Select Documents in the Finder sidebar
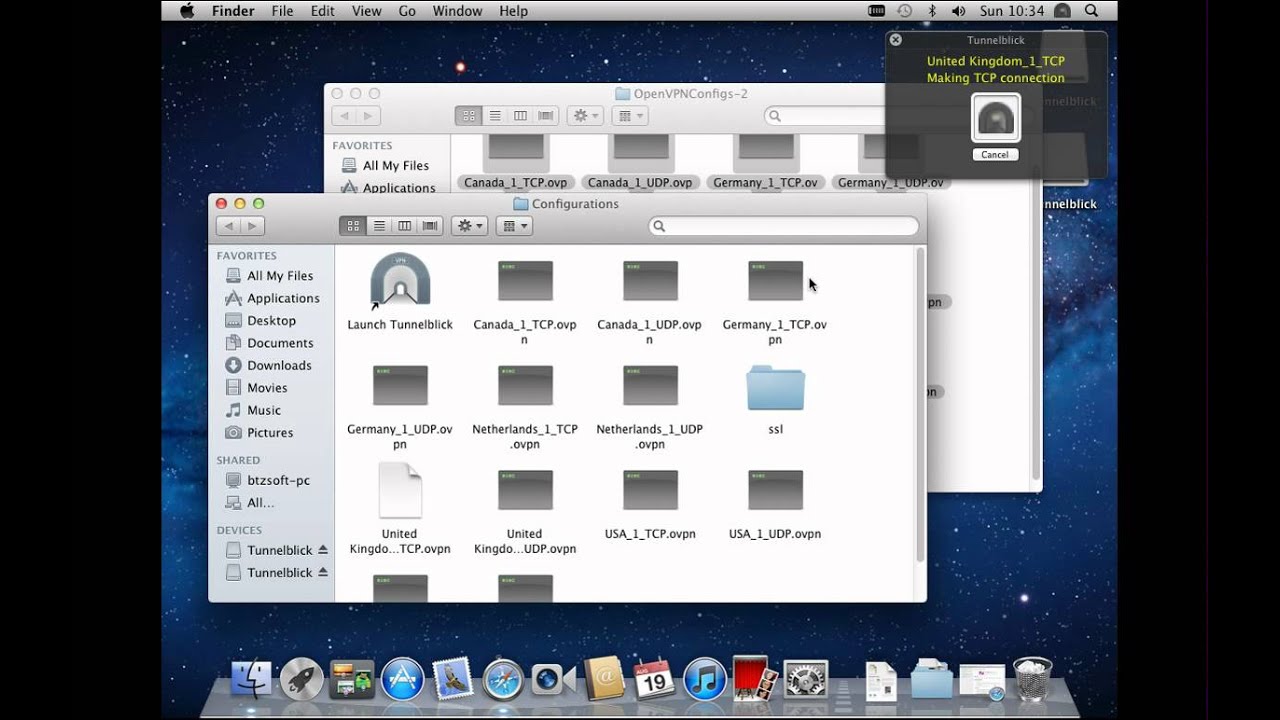1280x720 pixels. [x=269, y=343]
